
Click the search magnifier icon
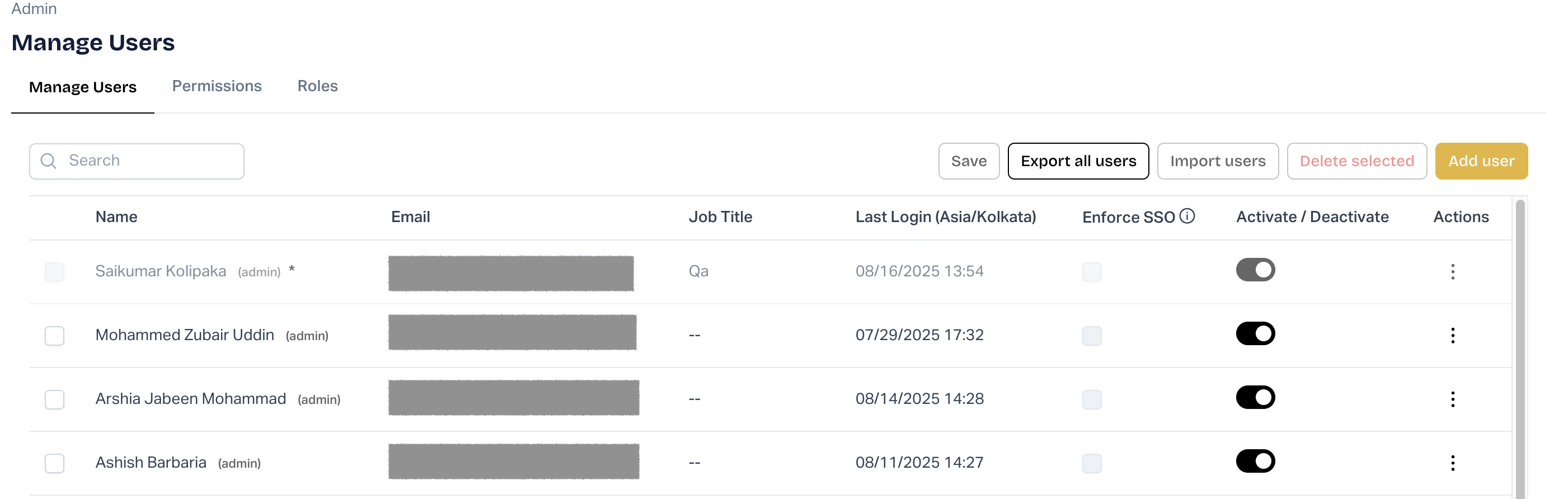[x=48, y=161]
